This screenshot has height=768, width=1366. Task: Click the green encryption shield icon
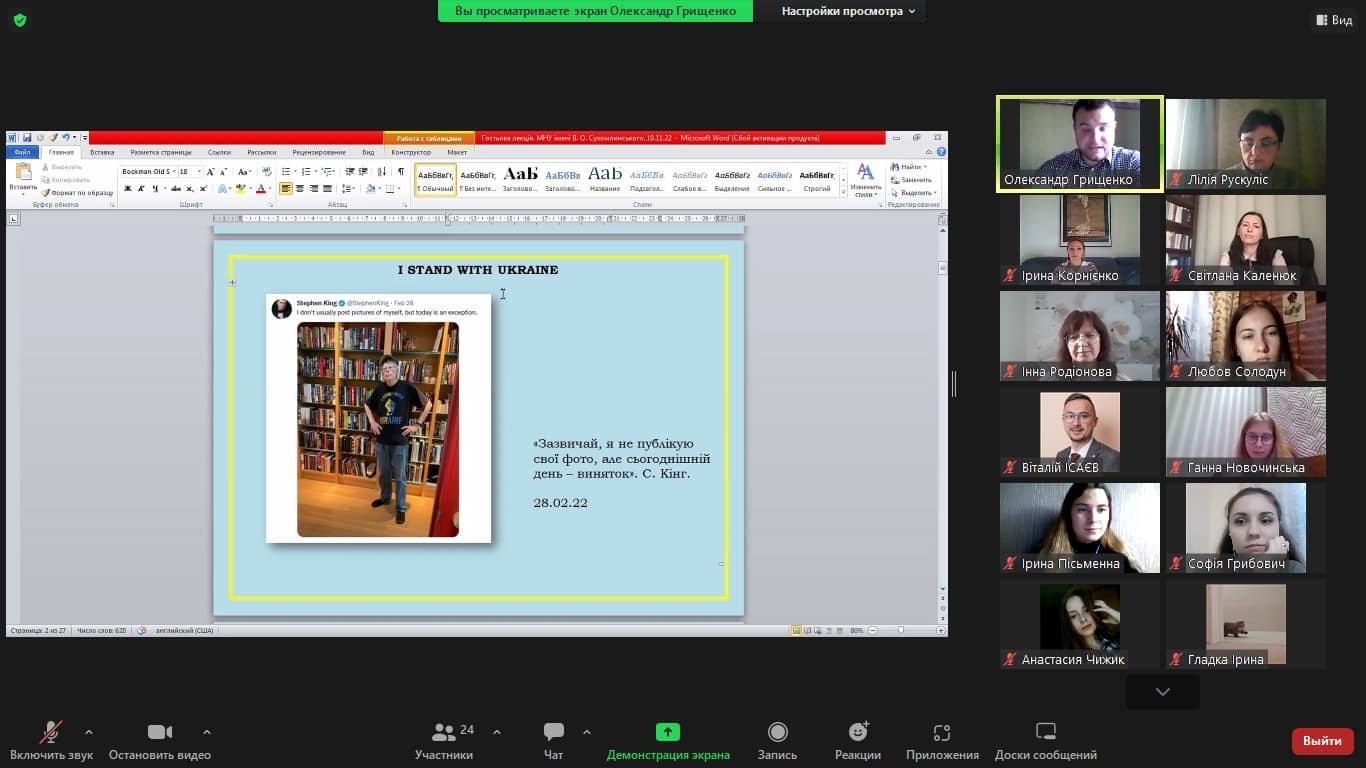pos(19,20)
